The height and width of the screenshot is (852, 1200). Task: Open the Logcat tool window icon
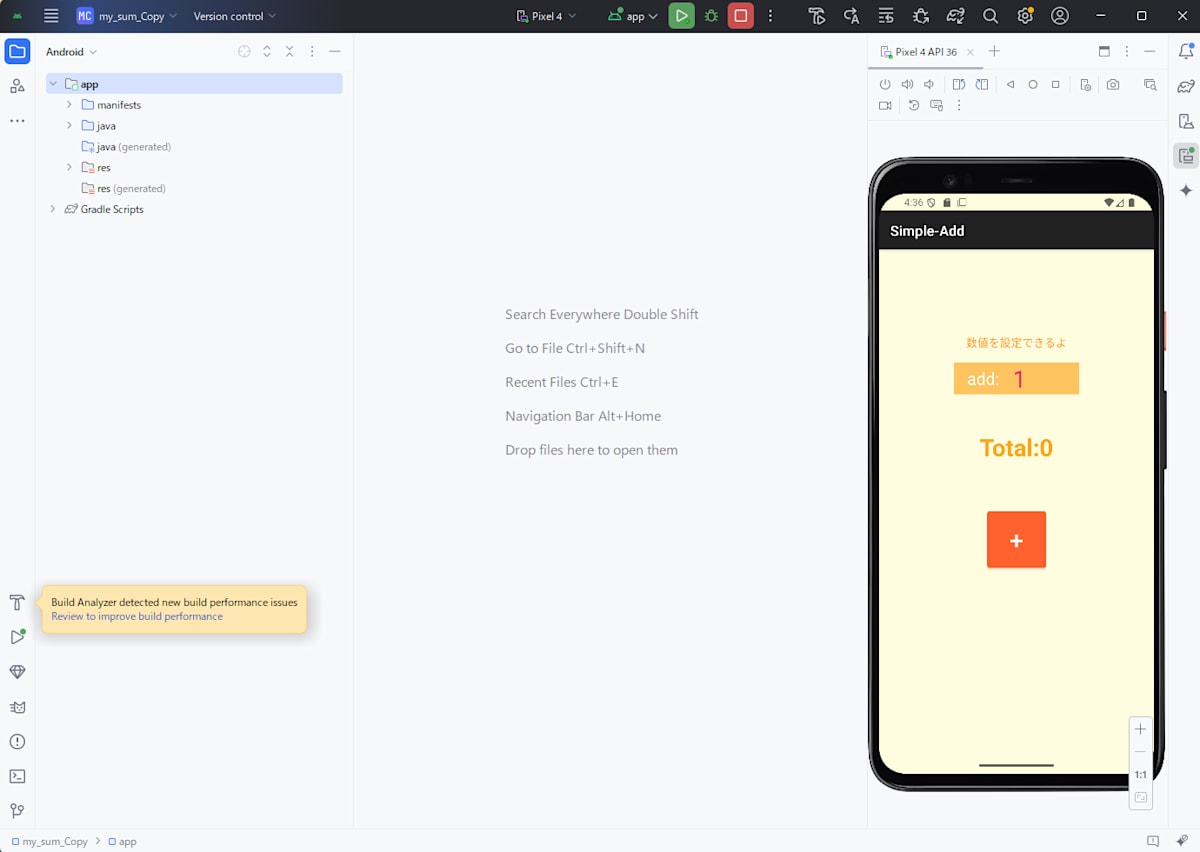(17, 707)
